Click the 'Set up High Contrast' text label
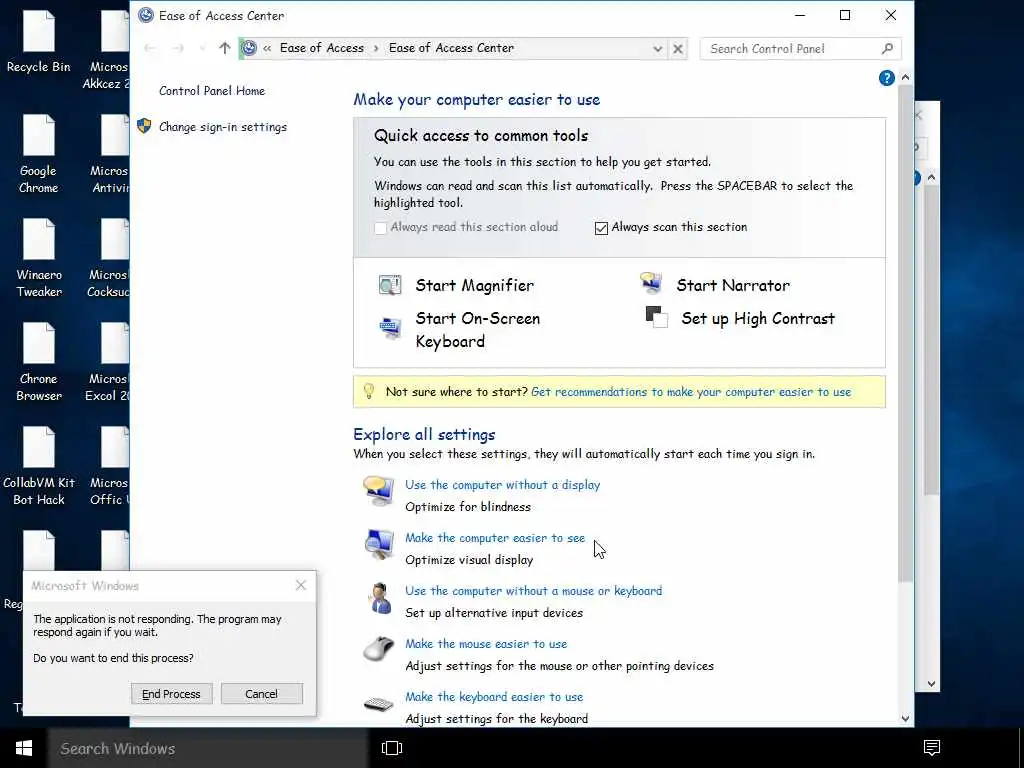 coord(758,319)
